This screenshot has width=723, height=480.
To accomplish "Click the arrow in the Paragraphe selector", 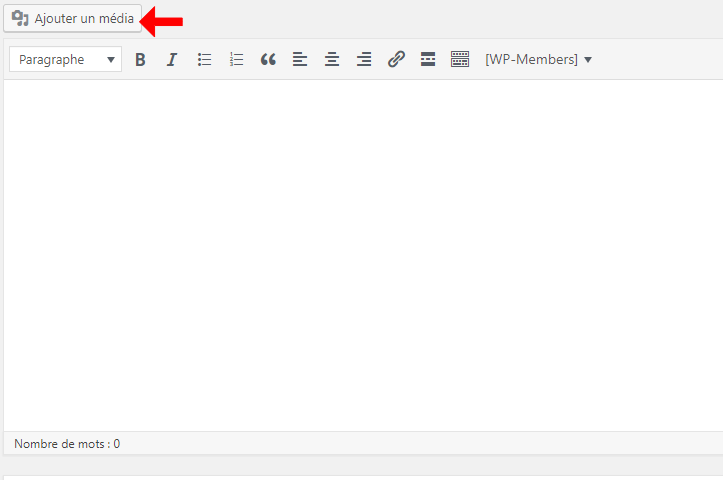I will pyautogui.click(x=110, y=60).
